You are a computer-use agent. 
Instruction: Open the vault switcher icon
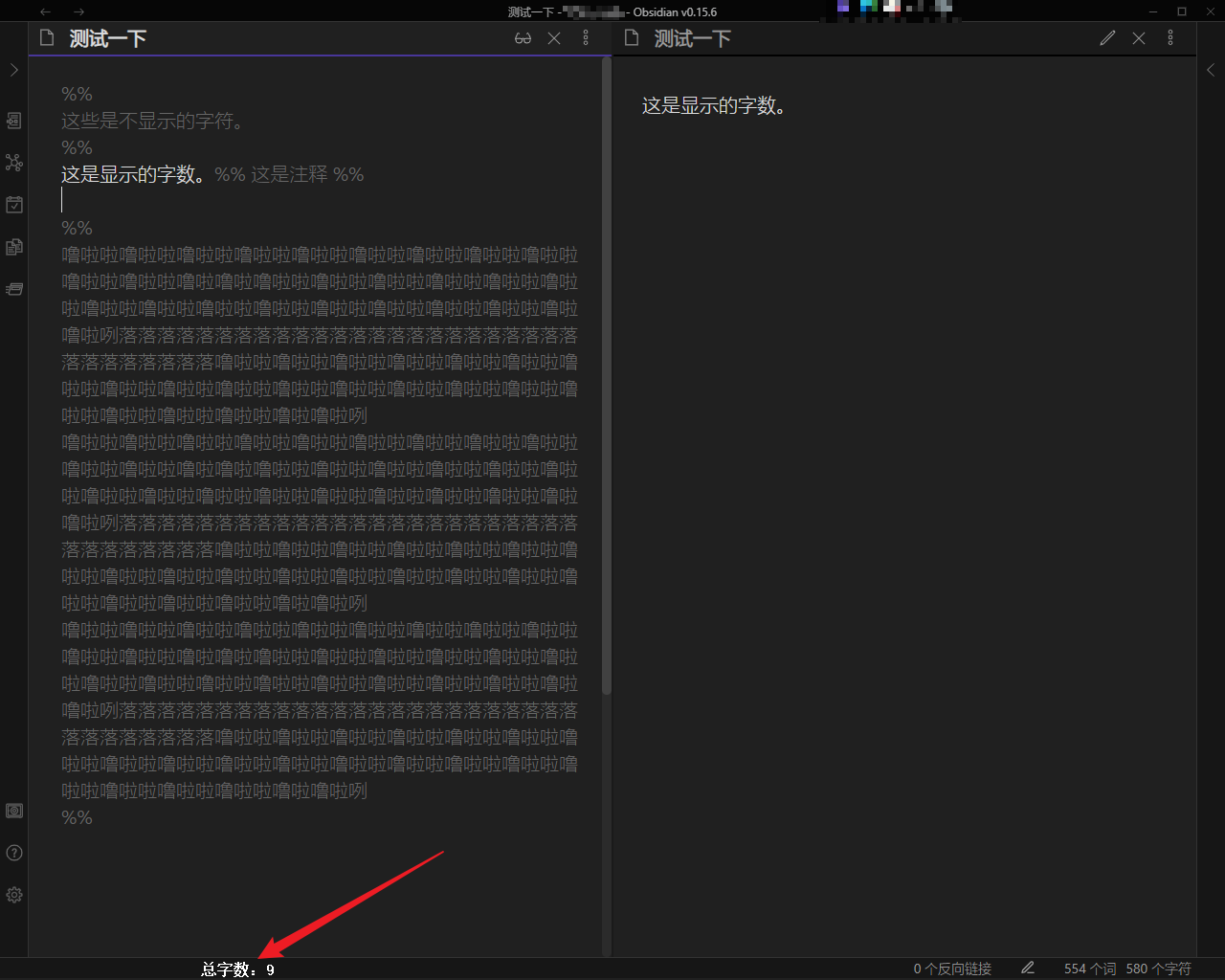[14, 811]
